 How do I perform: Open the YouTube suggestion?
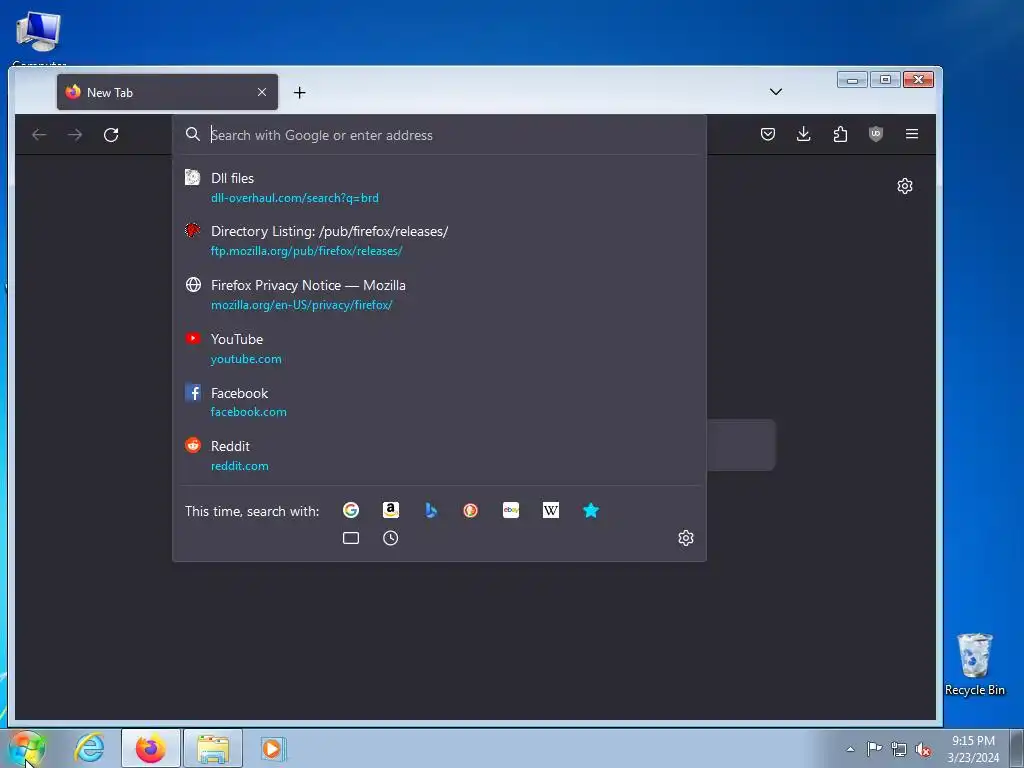point(439,349)
